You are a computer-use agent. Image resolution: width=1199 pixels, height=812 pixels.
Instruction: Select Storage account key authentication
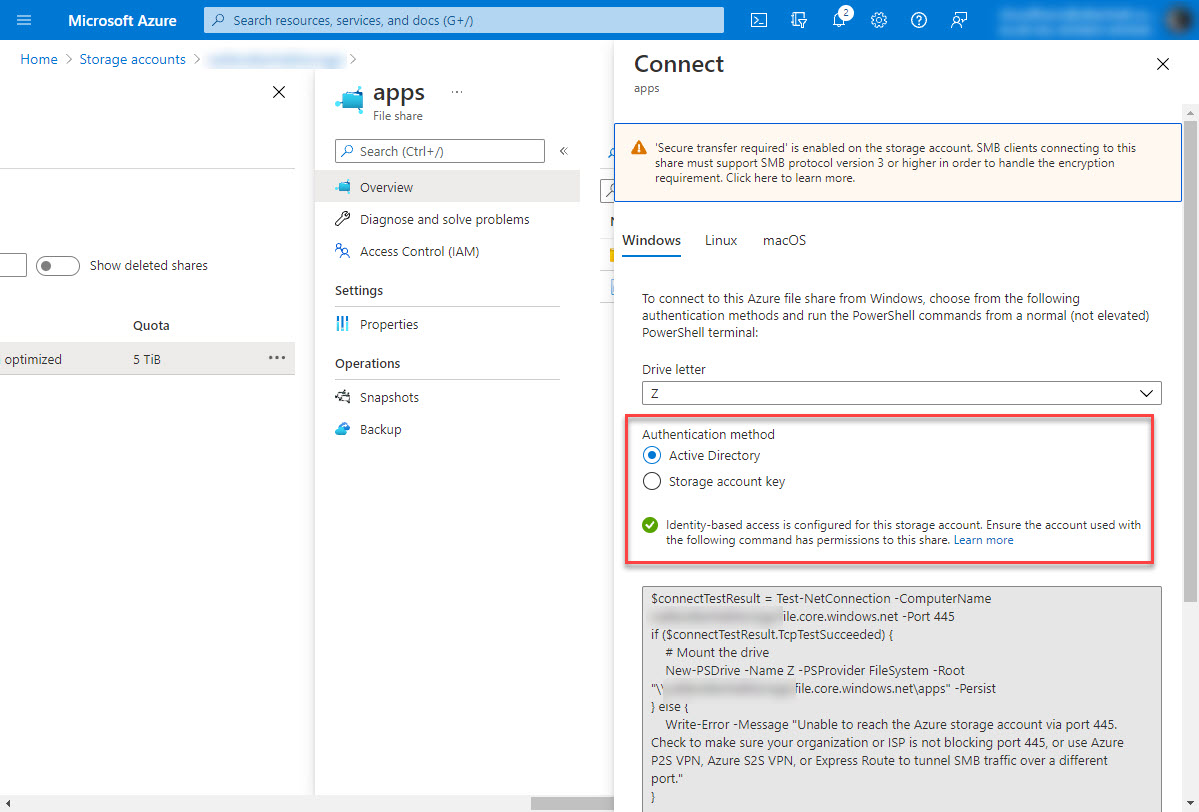[x=651, y=482]
